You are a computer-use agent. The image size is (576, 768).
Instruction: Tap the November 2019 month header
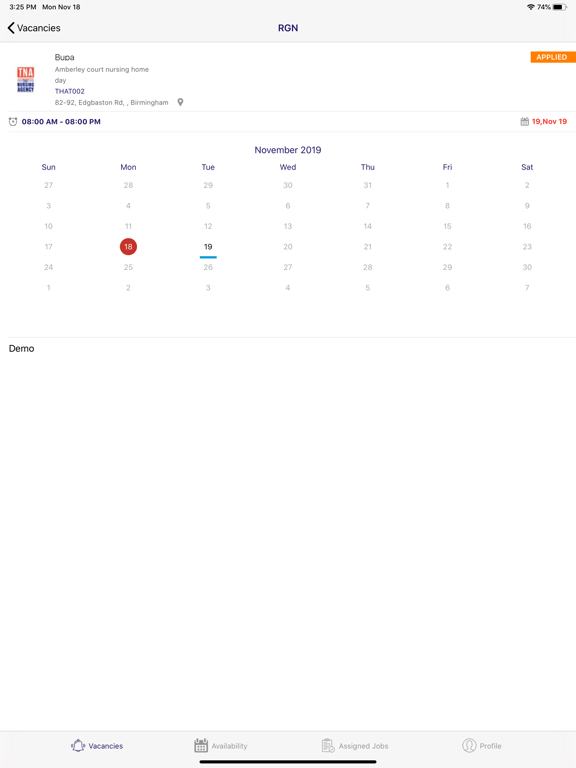[288, 150]
